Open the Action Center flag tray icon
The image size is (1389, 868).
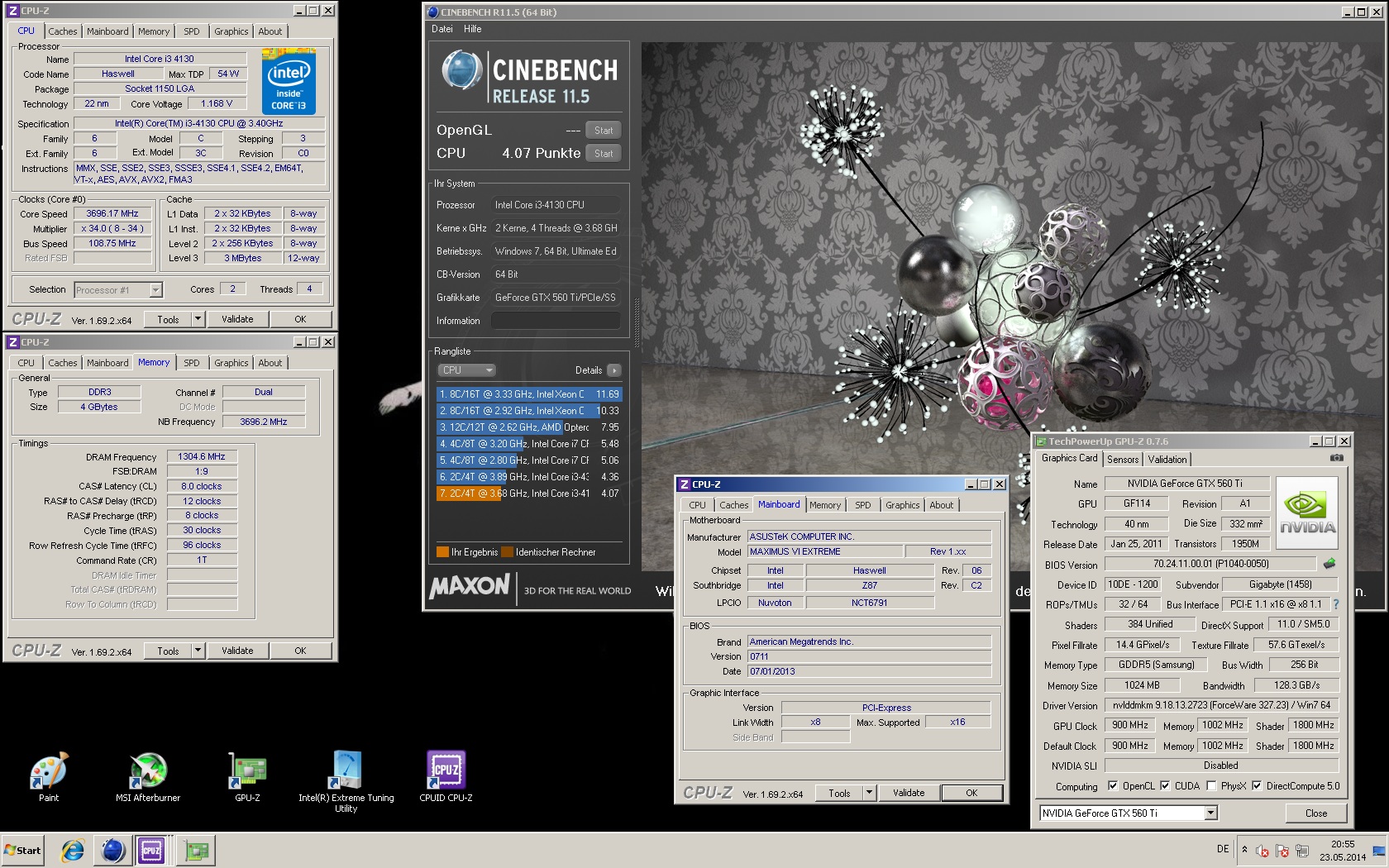1282,851
